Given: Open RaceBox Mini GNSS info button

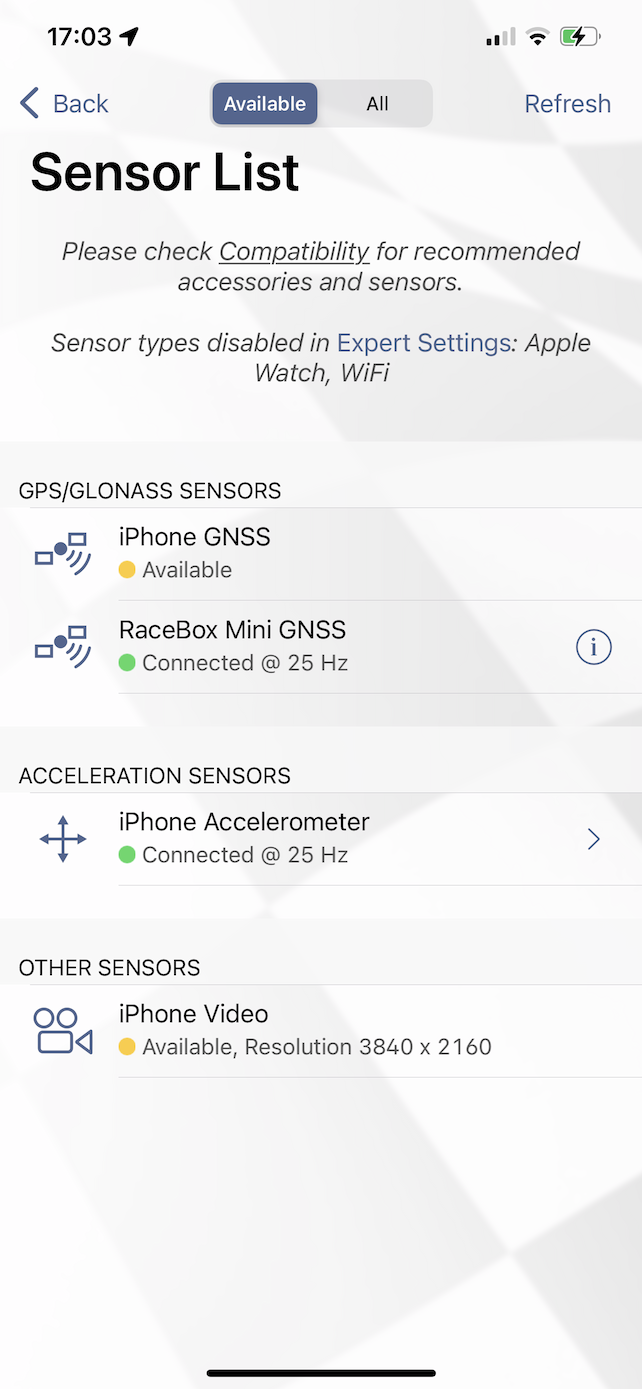Looking at the screenshot, I should pyautogui.click(x=593, y=647).
